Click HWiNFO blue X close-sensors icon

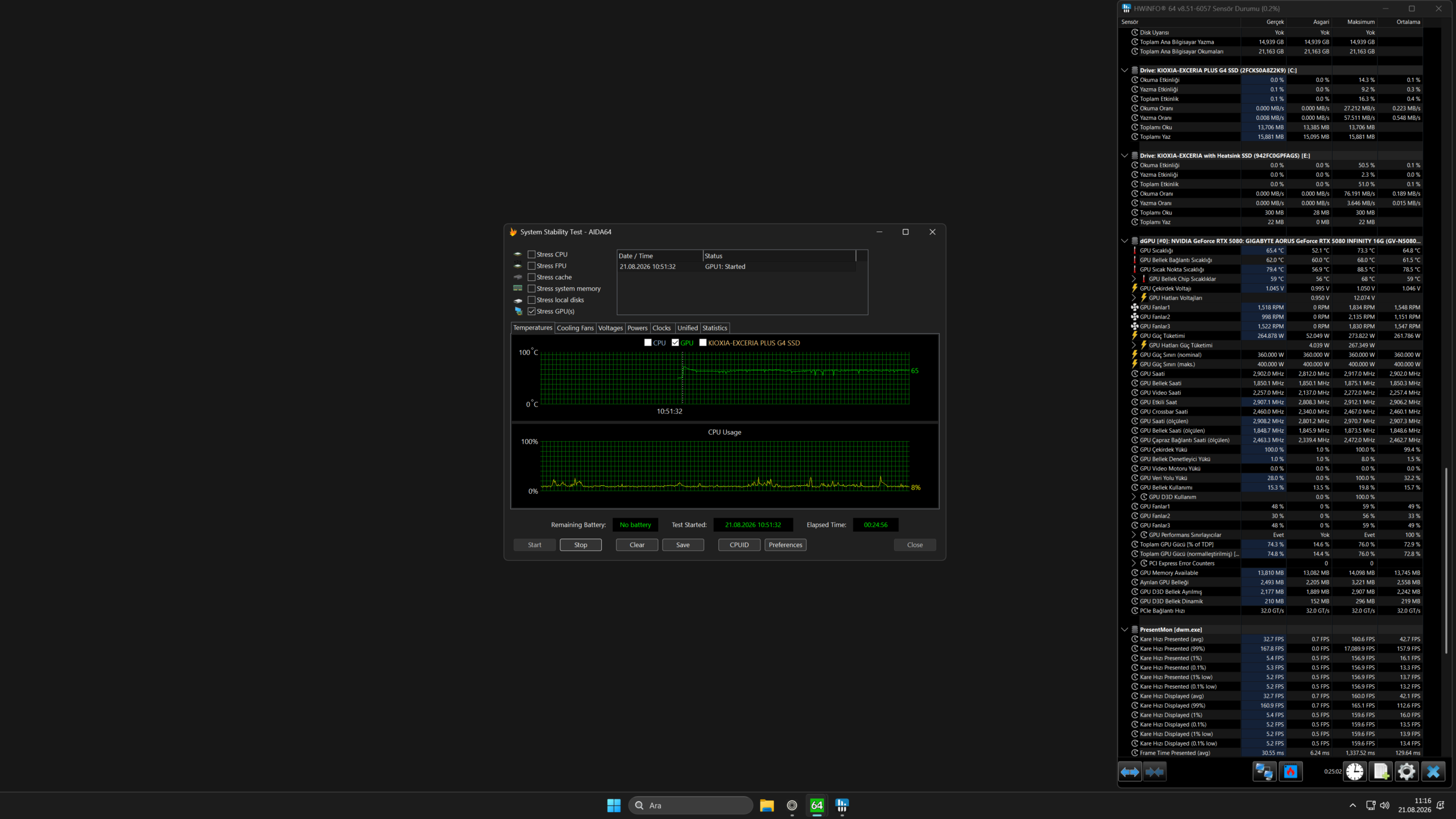1433,772
